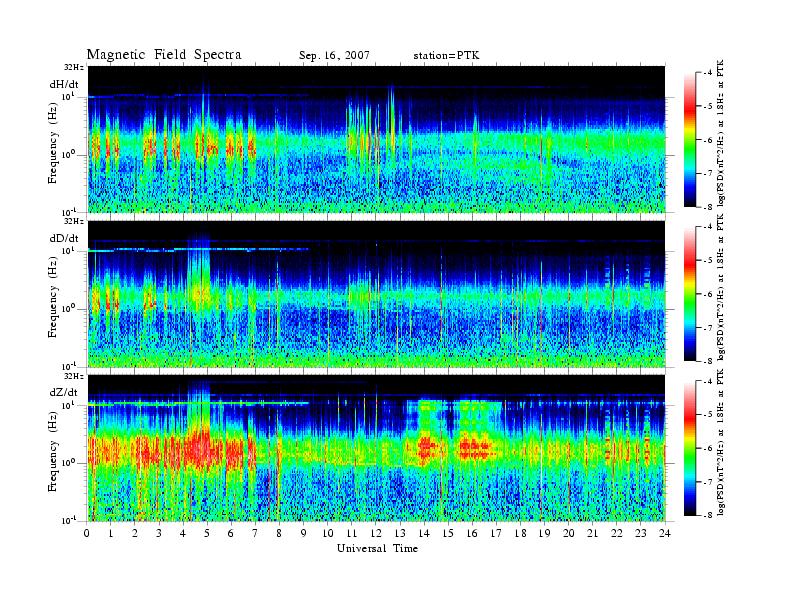Image resolution: width=792 pixels, height=612 pixels.
Task: Click time axis tick label "5"
Action: (x=207, y=533)
